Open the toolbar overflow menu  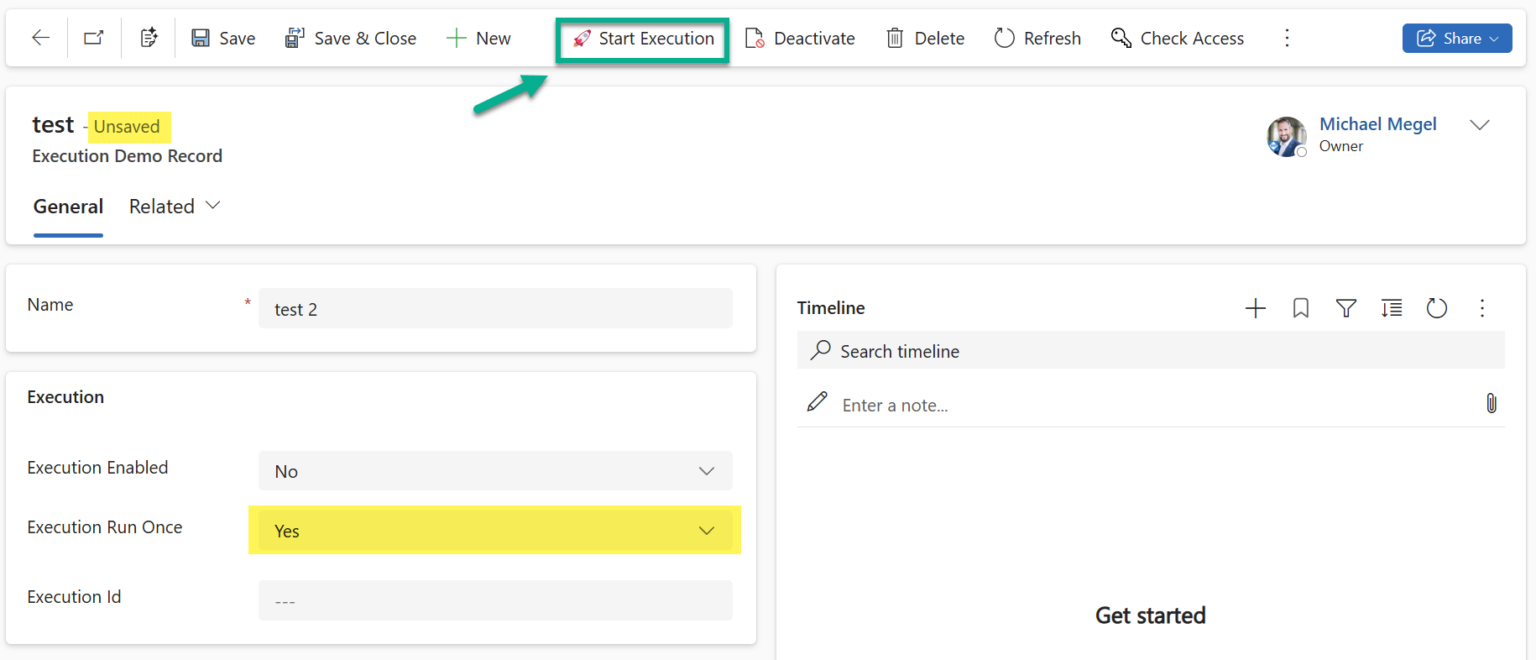pyautogui.click(x=1287, y=38)
